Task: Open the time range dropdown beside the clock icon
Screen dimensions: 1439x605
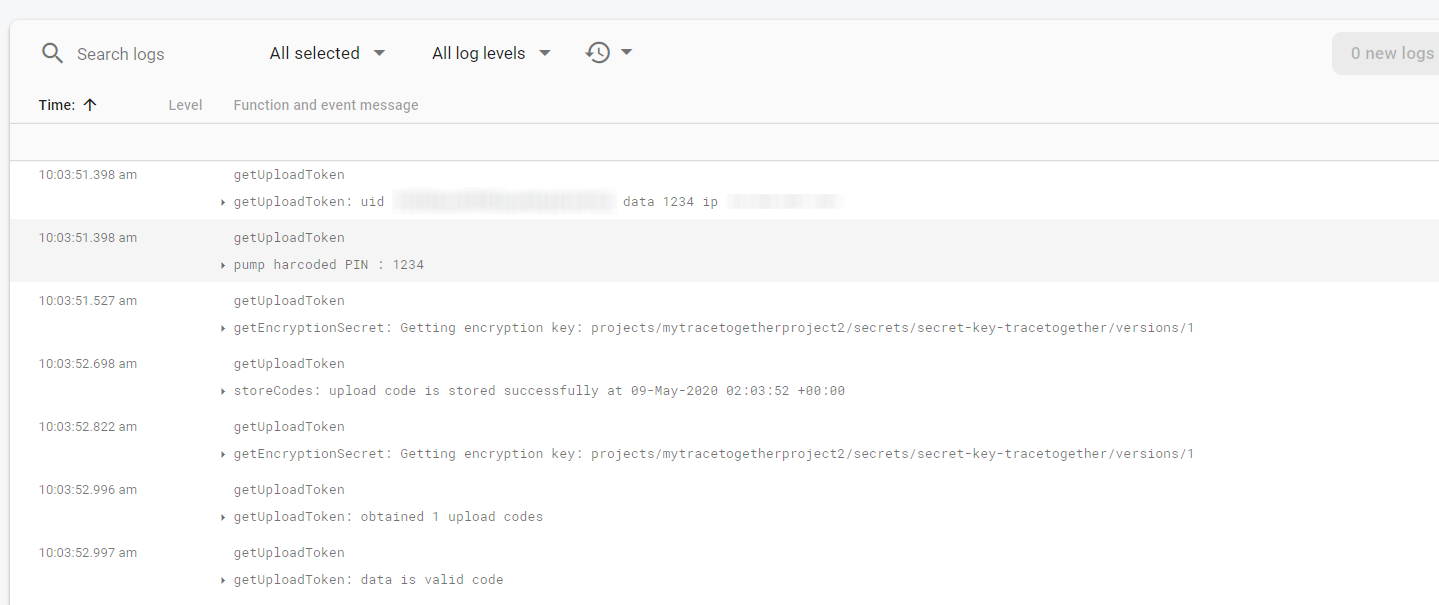Action: [625, 52]
